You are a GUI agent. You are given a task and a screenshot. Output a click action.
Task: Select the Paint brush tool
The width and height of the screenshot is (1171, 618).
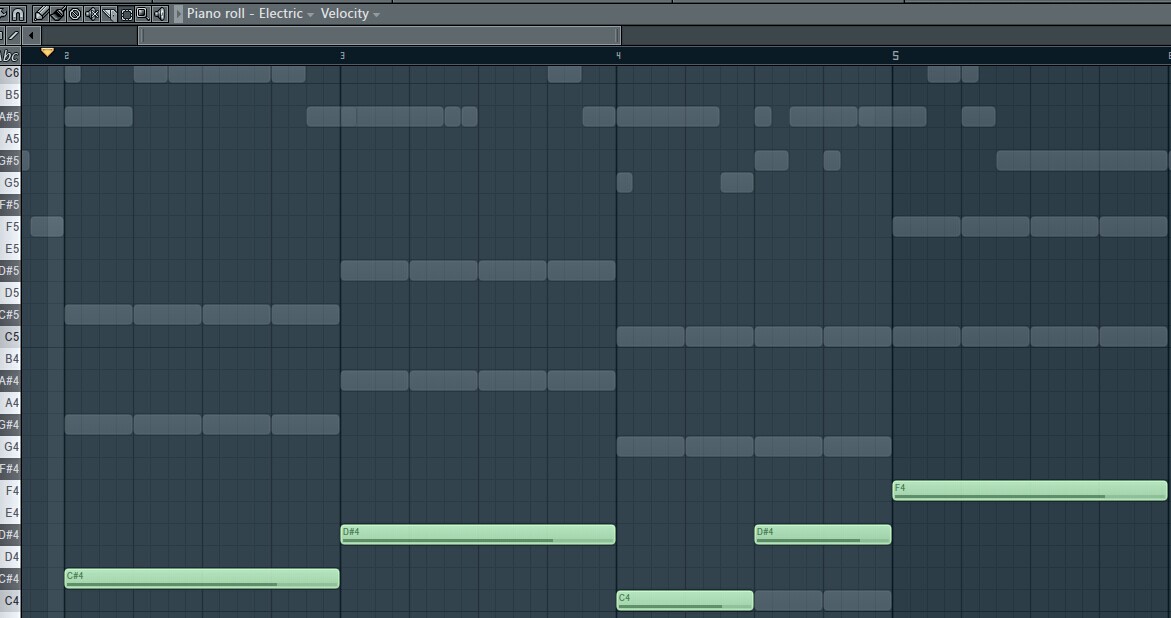58,13
